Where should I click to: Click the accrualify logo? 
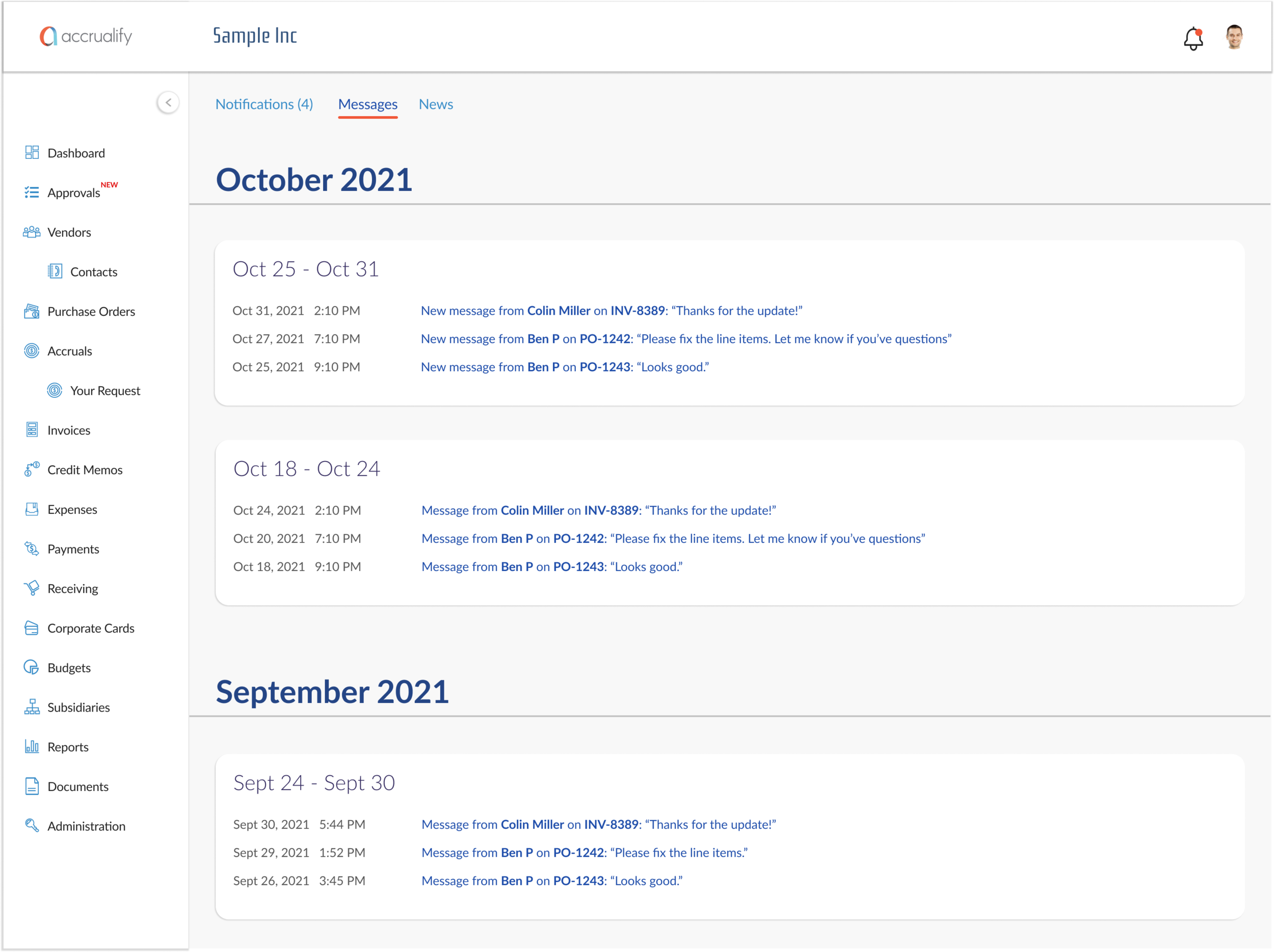point(86,36)
